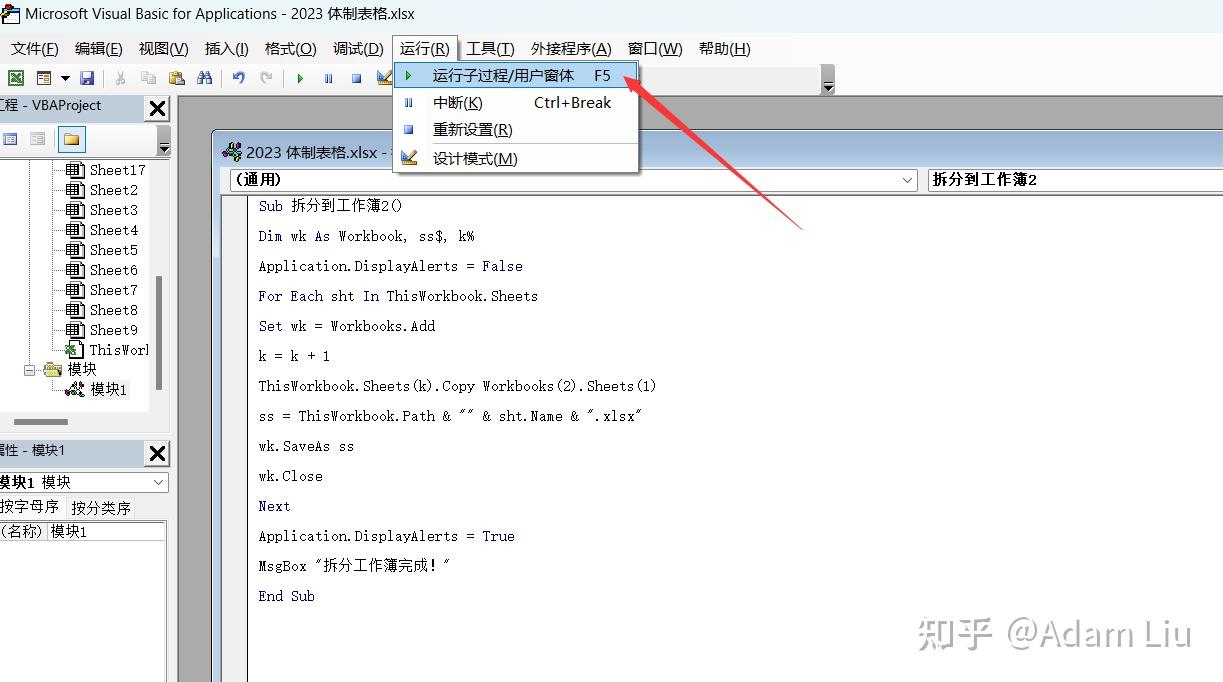Select 模块1 module in project tree

click(97, 390)
